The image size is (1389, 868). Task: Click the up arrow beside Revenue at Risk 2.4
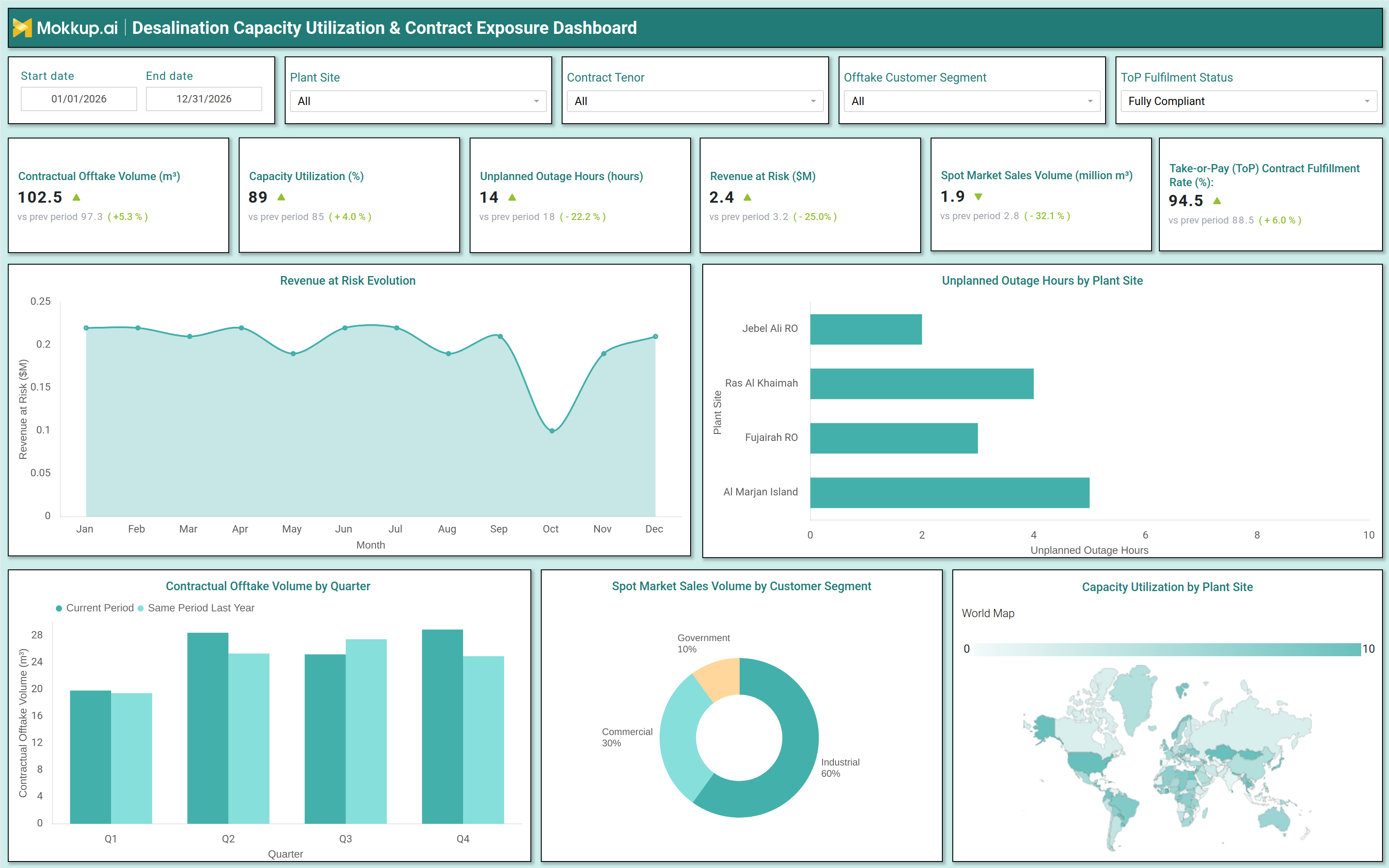pyautogui.click(x=747, y=197)
